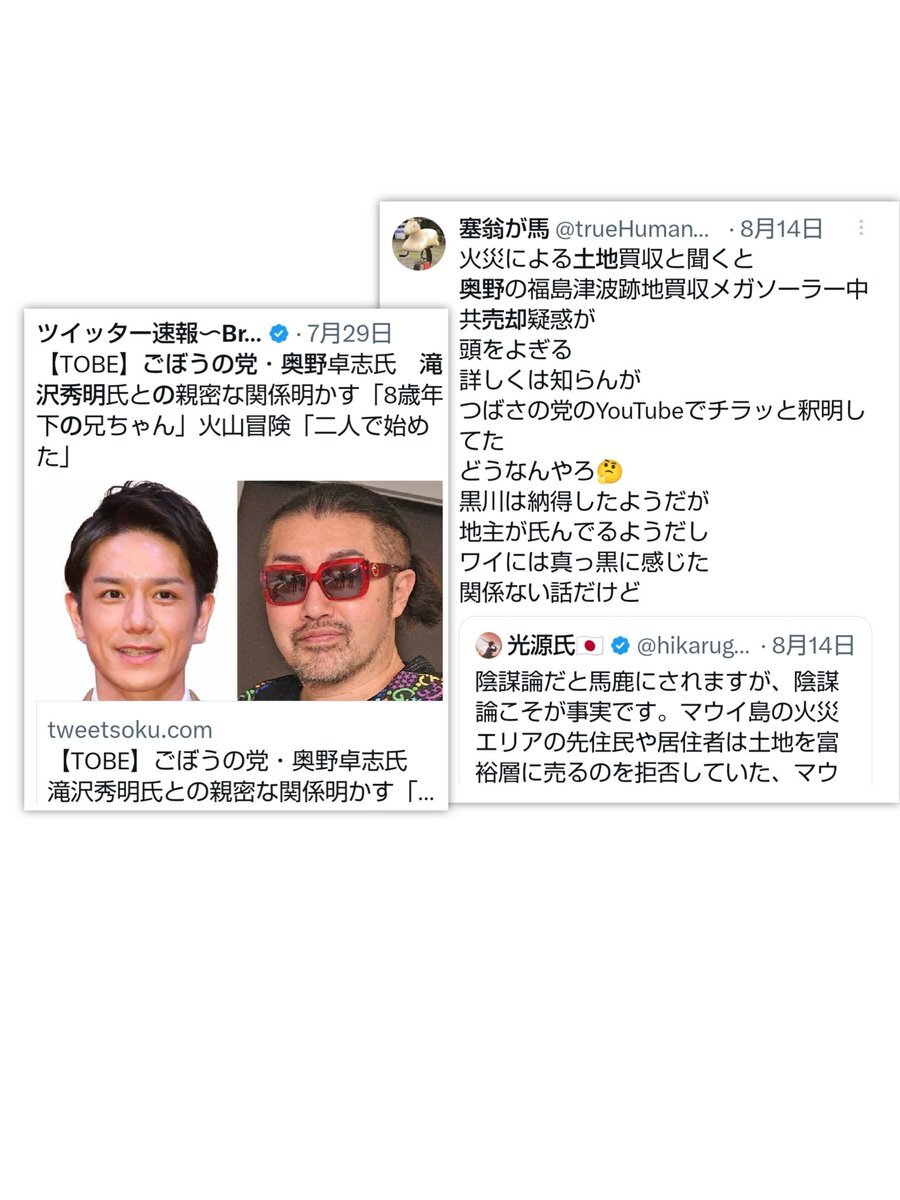Open the tweetsoku.com link card domain
Image resolution: width=900 pixels, height=1200 pixels.
click(x=130, y=730)
